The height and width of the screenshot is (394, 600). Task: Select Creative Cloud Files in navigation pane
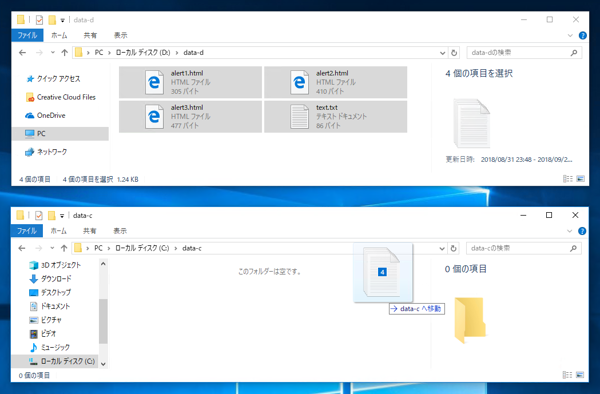(x=60, y=97)
